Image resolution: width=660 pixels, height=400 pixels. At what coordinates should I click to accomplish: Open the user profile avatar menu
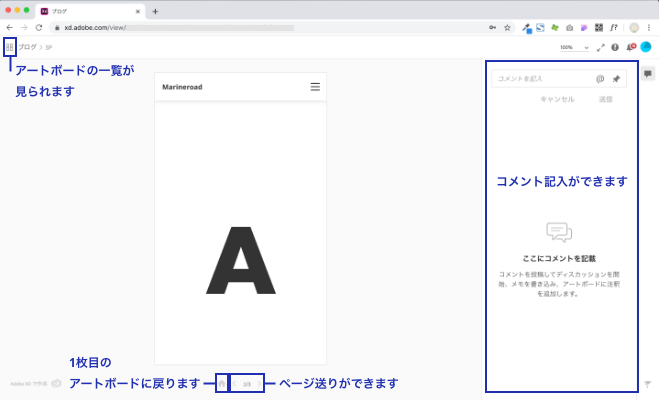tap(646, 47)
